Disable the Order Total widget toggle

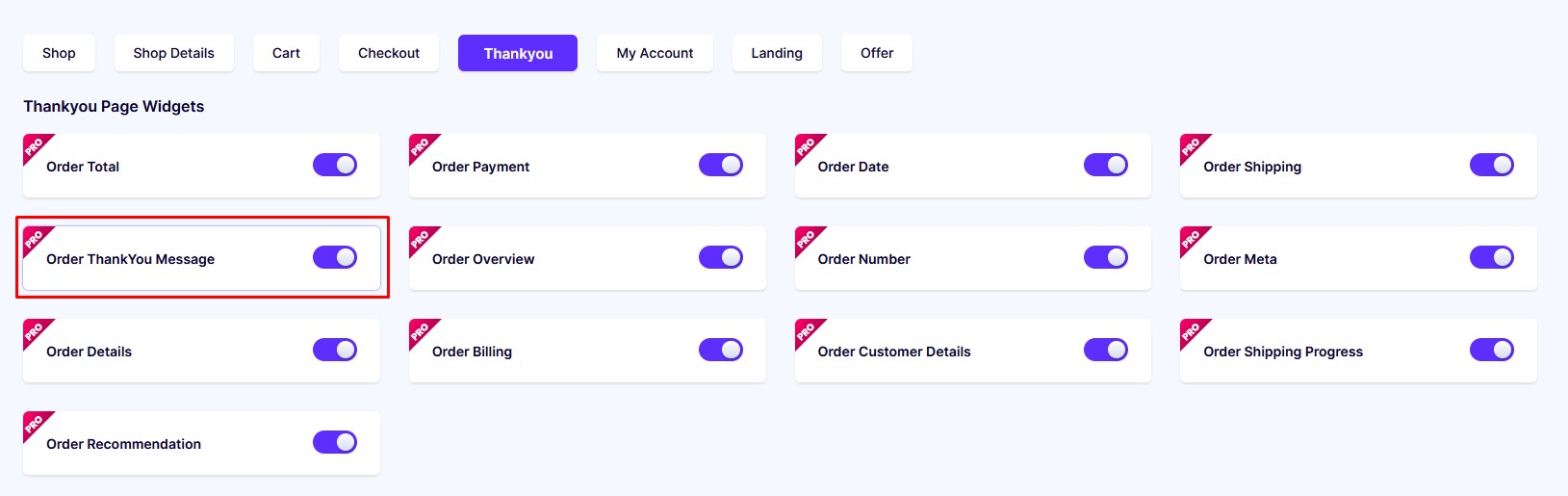(335, 165)
